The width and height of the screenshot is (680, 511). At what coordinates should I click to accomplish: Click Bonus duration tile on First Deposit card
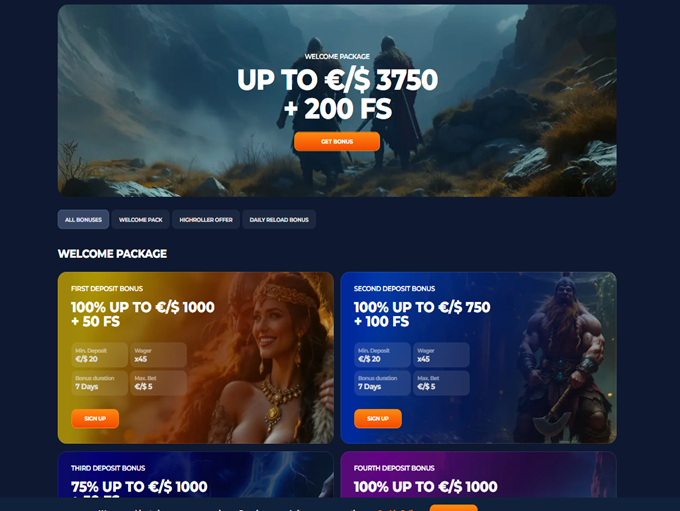[x=99, y=383]
